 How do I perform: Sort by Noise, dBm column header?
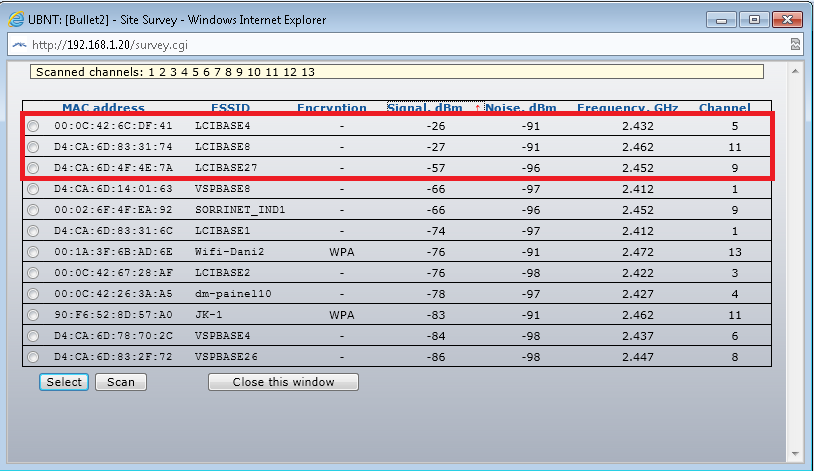[x=521, y=107]
